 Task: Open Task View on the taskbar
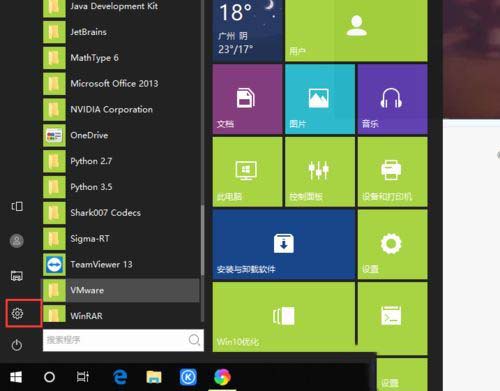point(83,377)
